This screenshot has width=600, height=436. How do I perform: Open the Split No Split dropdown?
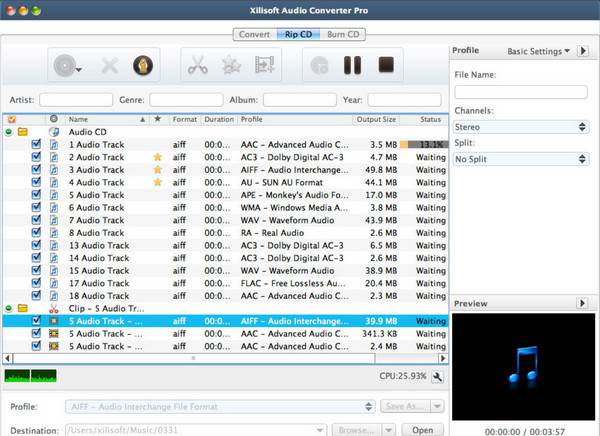point(521,159)
